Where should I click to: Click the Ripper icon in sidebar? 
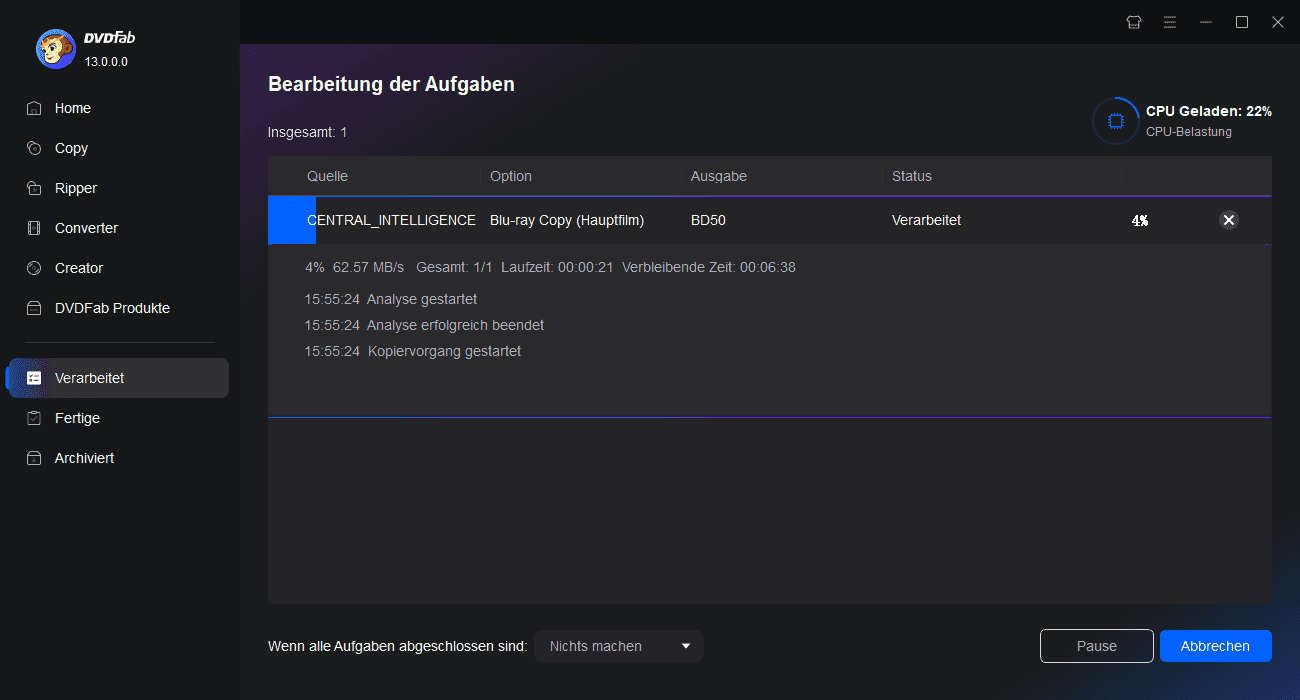34,188
